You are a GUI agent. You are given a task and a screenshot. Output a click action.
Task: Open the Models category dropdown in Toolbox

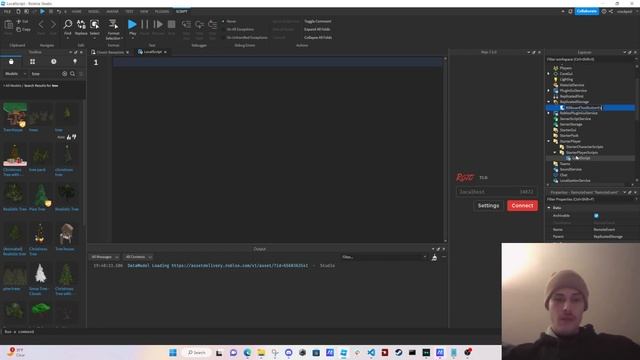15,74
